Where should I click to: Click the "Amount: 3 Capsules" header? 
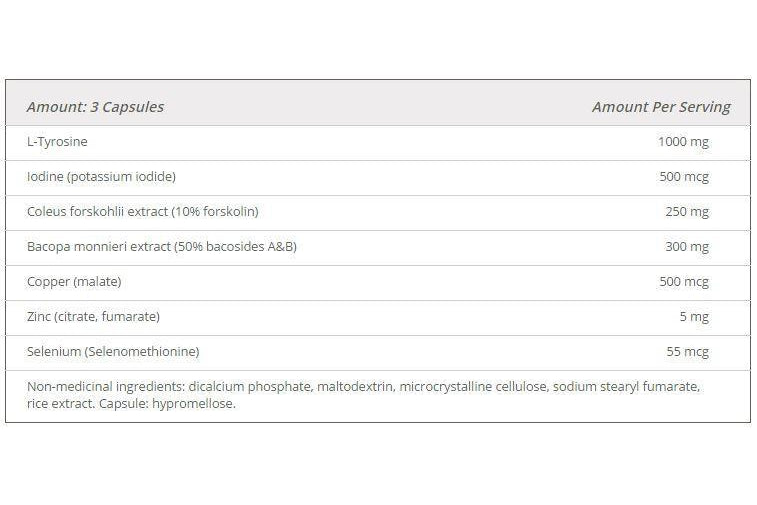click(x=95, y=107)
